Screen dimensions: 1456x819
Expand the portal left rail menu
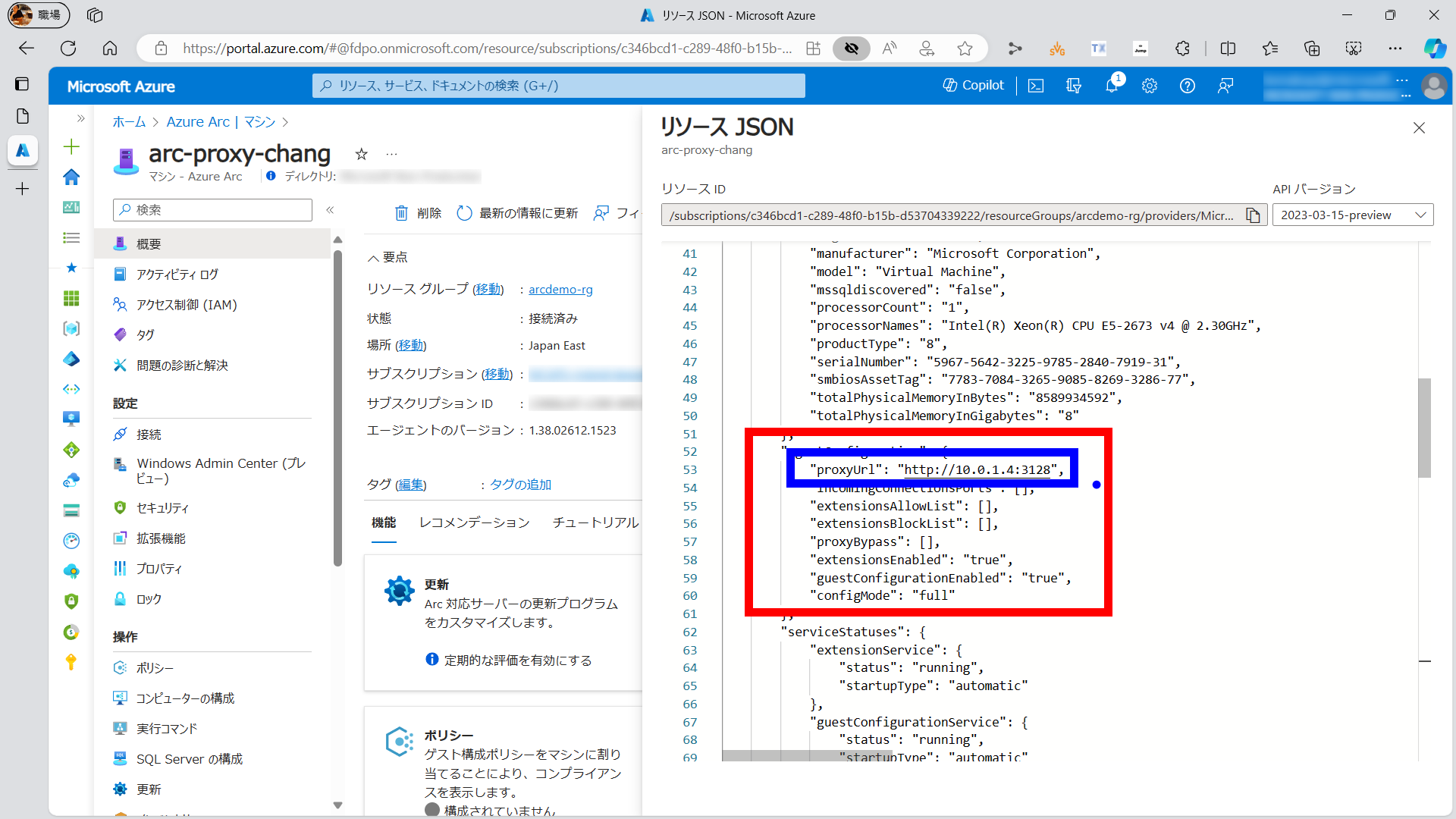(x=80, y=118)
